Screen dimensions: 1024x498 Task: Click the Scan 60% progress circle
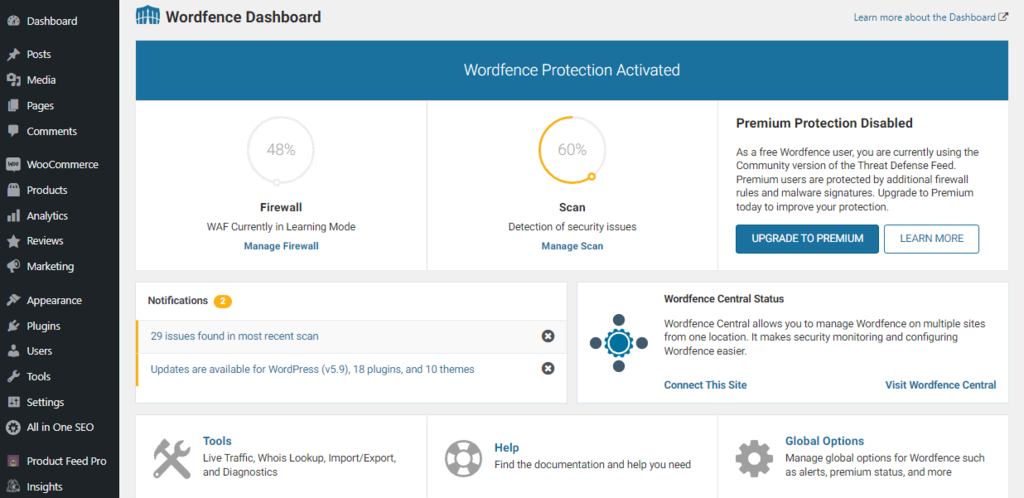click(572, 150)
